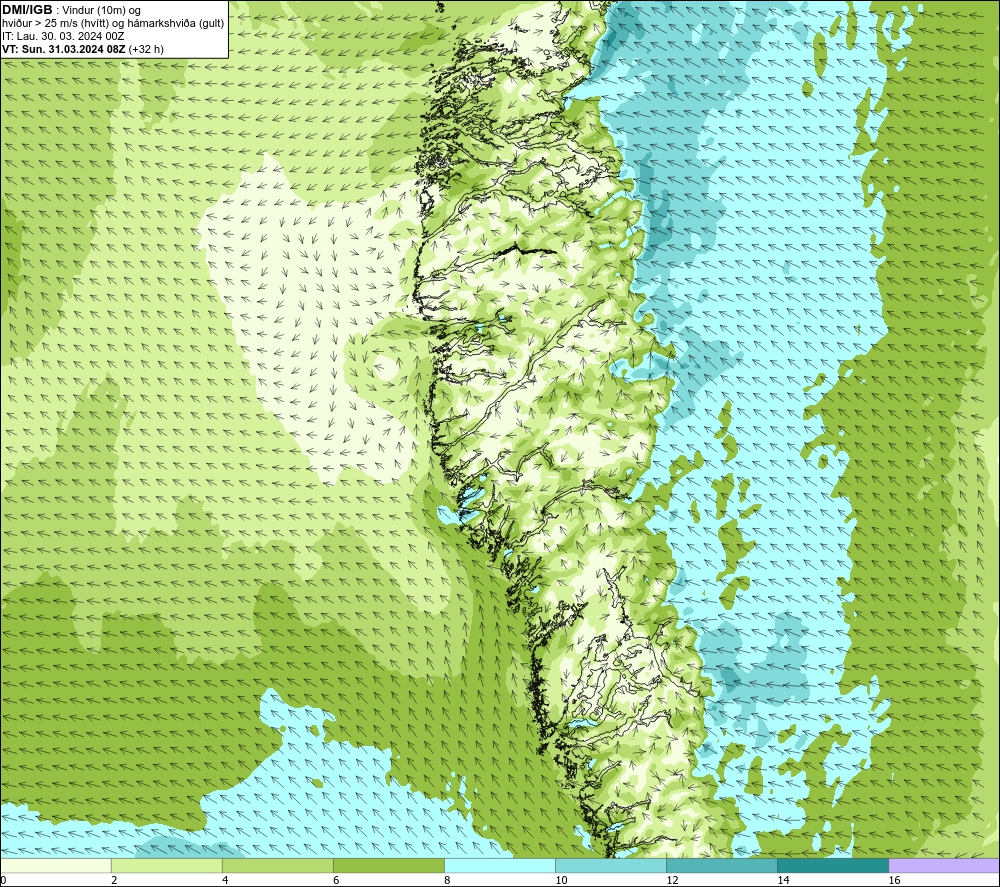1000x887 pixels.
Task: Click the 4-6 m/s green legend swatch
Action: (278, 865)
